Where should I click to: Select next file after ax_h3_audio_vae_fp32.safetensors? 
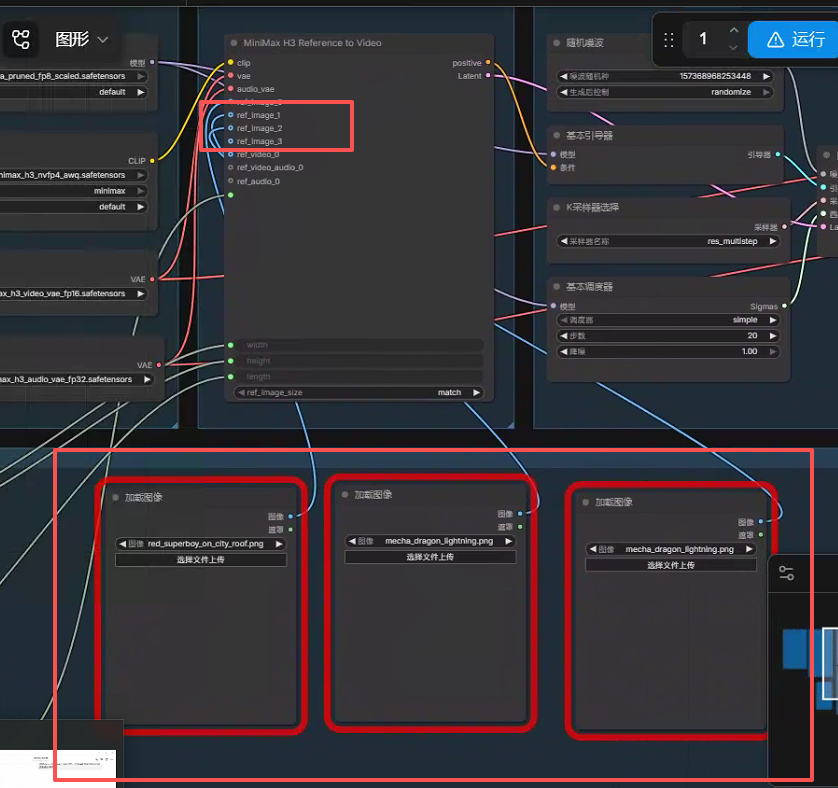pos(147,380)
